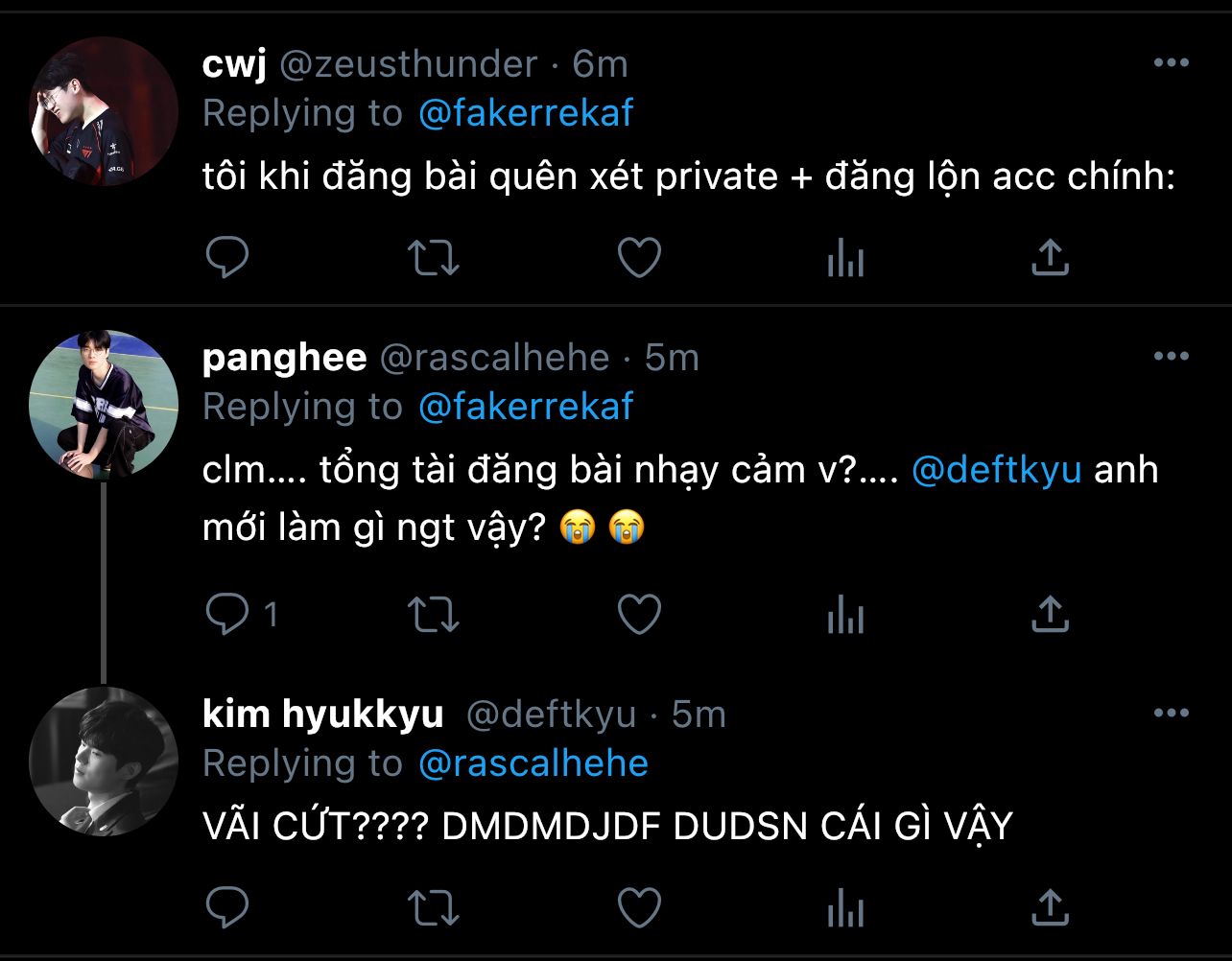
Task: Open reply thread on panghee's tweet
Action: click(x=242, y=615)
